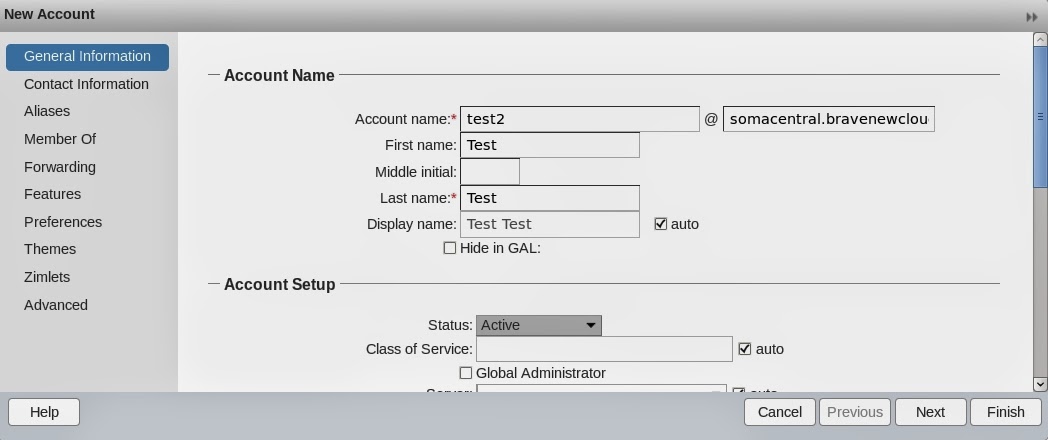
Task: Open Help for the dialog
Action: pyautogui.click(x=44, y=412)
